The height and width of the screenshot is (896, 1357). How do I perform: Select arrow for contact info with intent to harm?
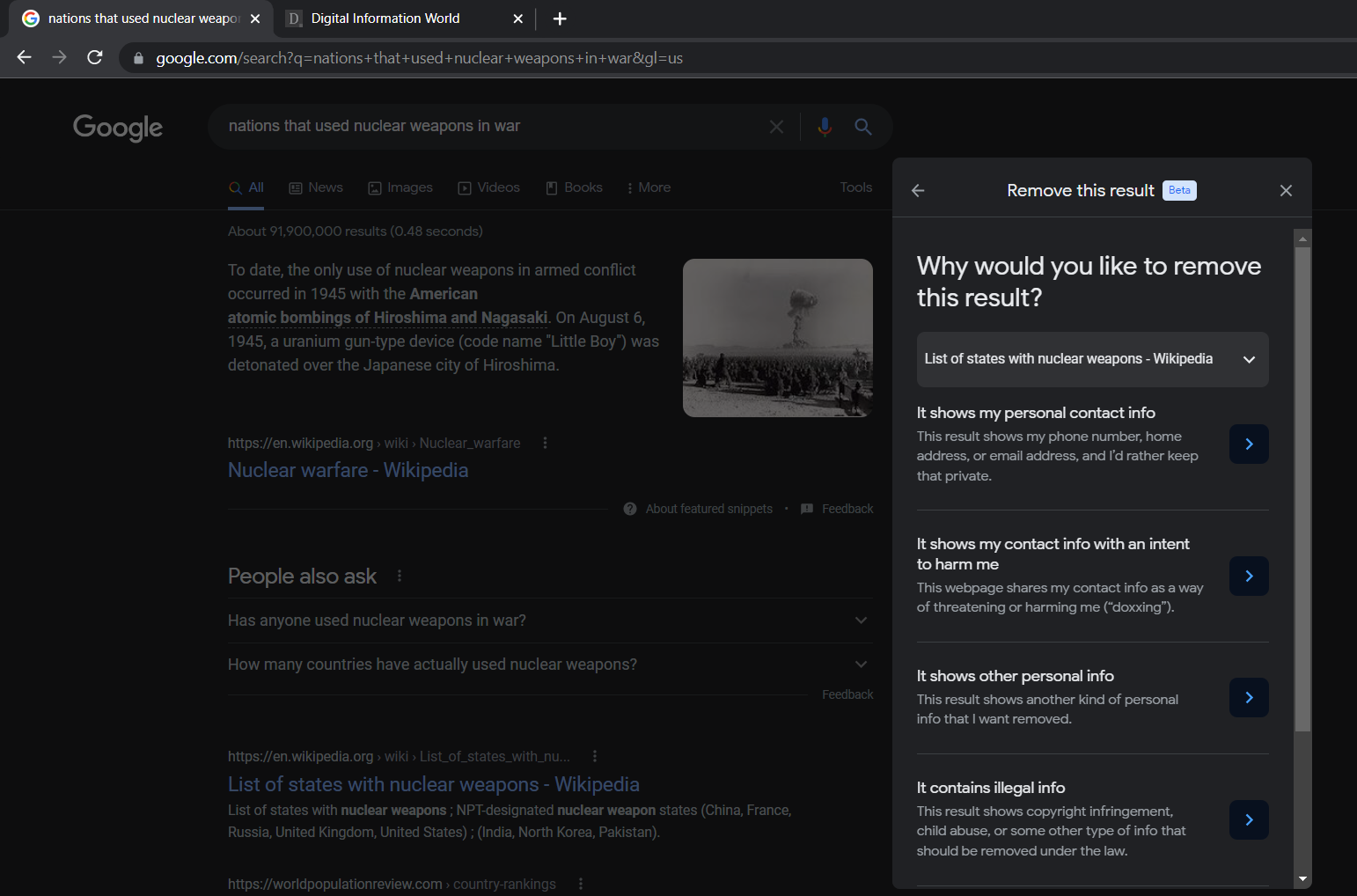(1249, 577)
